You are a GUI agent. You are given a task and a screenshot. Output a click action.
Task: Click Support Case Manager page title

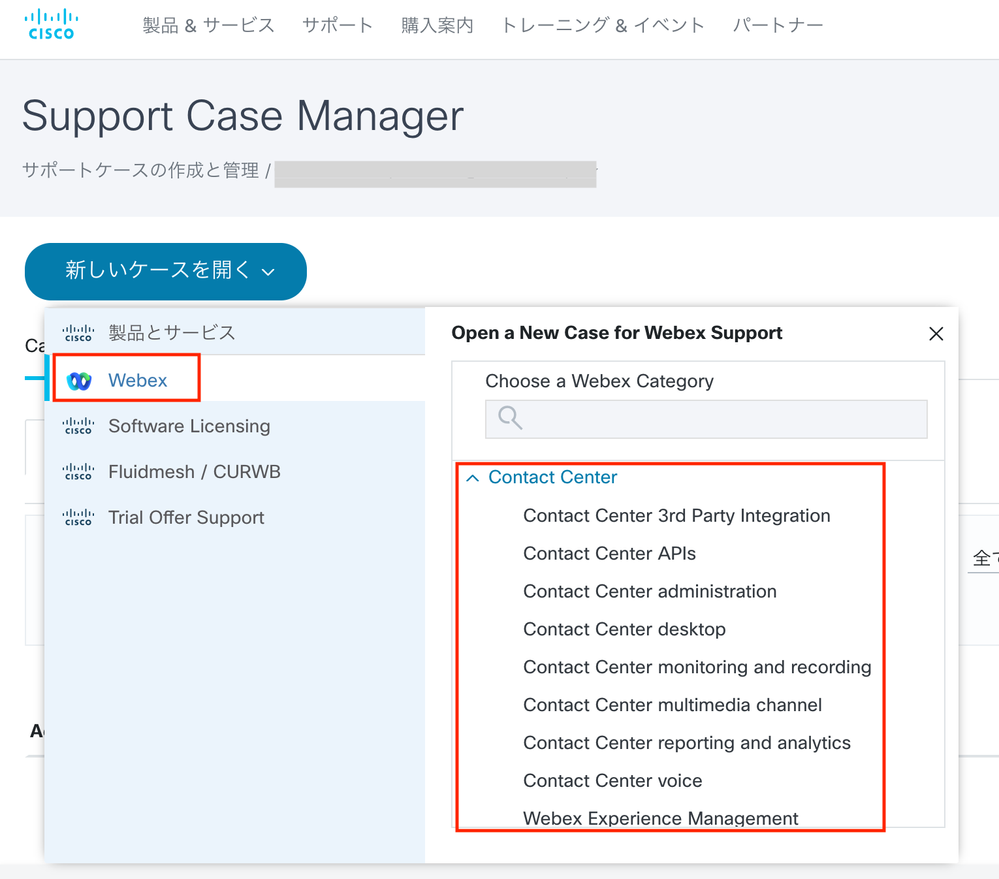(x=243, y=117)
